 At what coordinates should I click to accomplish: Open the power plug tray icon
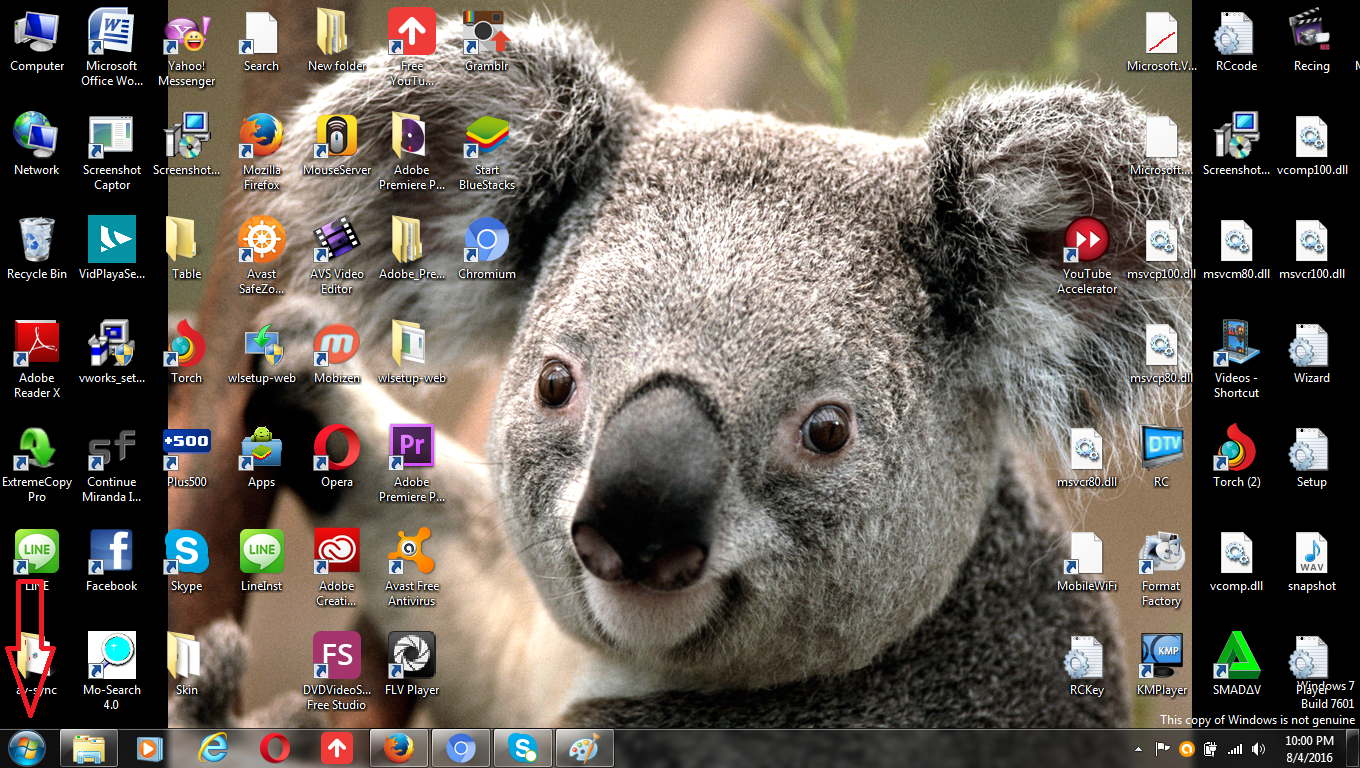[x=1210, y=748]
